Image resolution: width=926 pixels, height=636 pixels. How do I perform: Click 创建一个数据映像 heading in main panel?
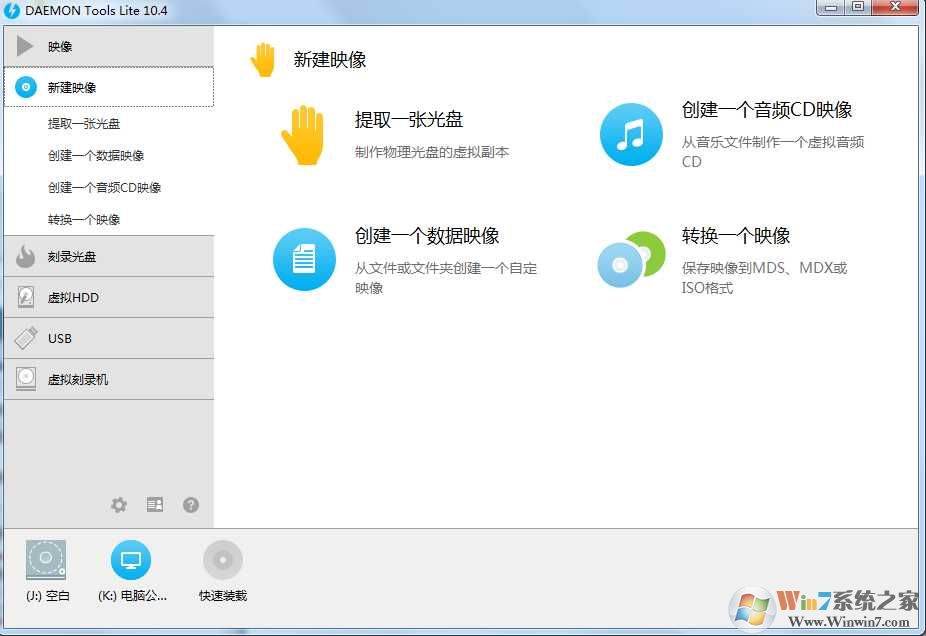[x=427, y=236]
